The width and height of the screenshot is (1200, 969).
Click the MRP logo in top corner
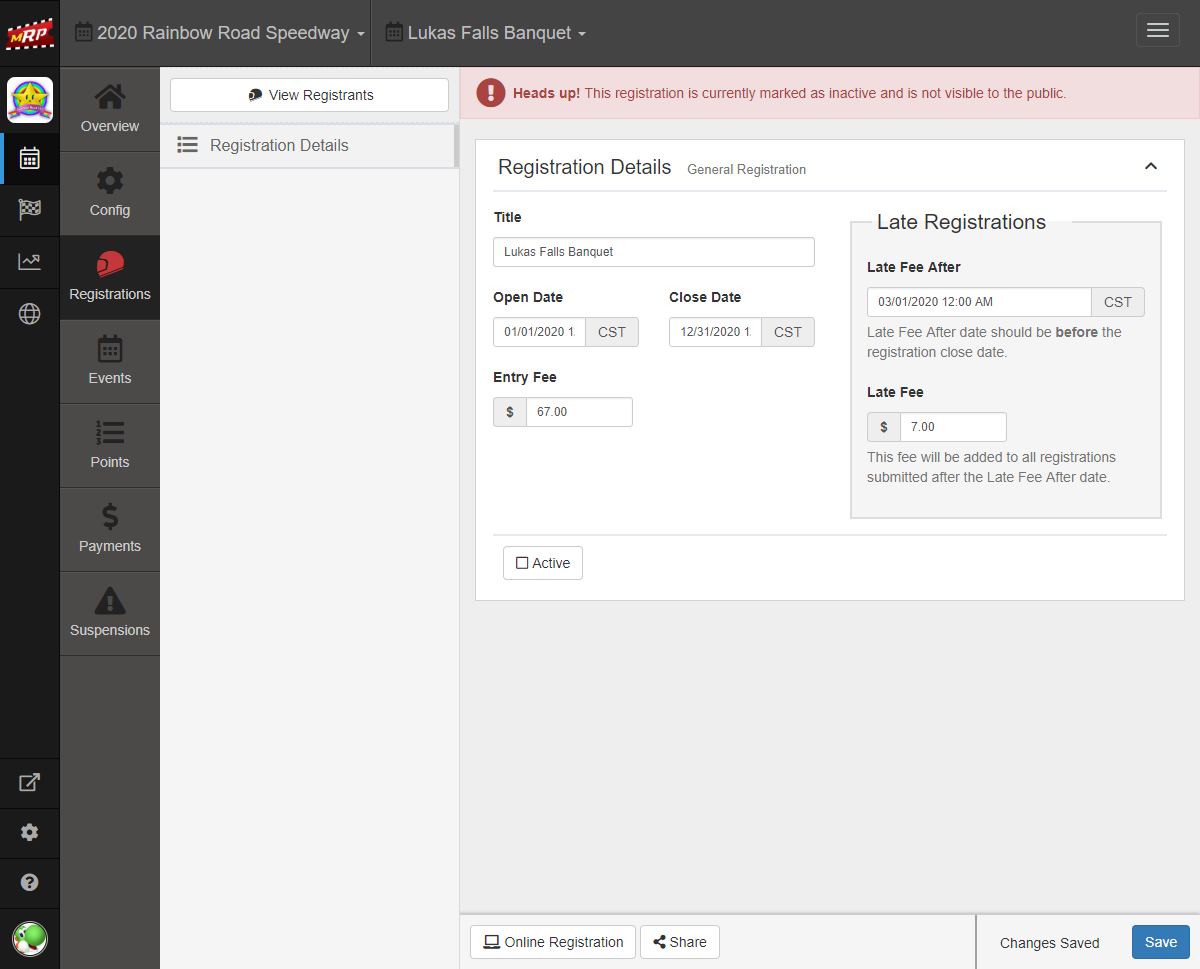point(29,33)
